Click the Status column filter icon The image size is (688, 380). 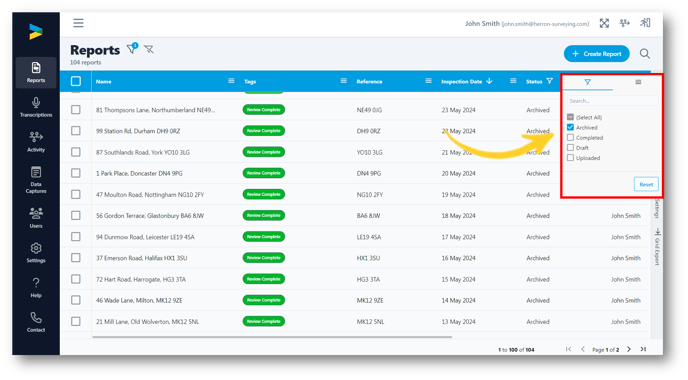click(549, 81)
